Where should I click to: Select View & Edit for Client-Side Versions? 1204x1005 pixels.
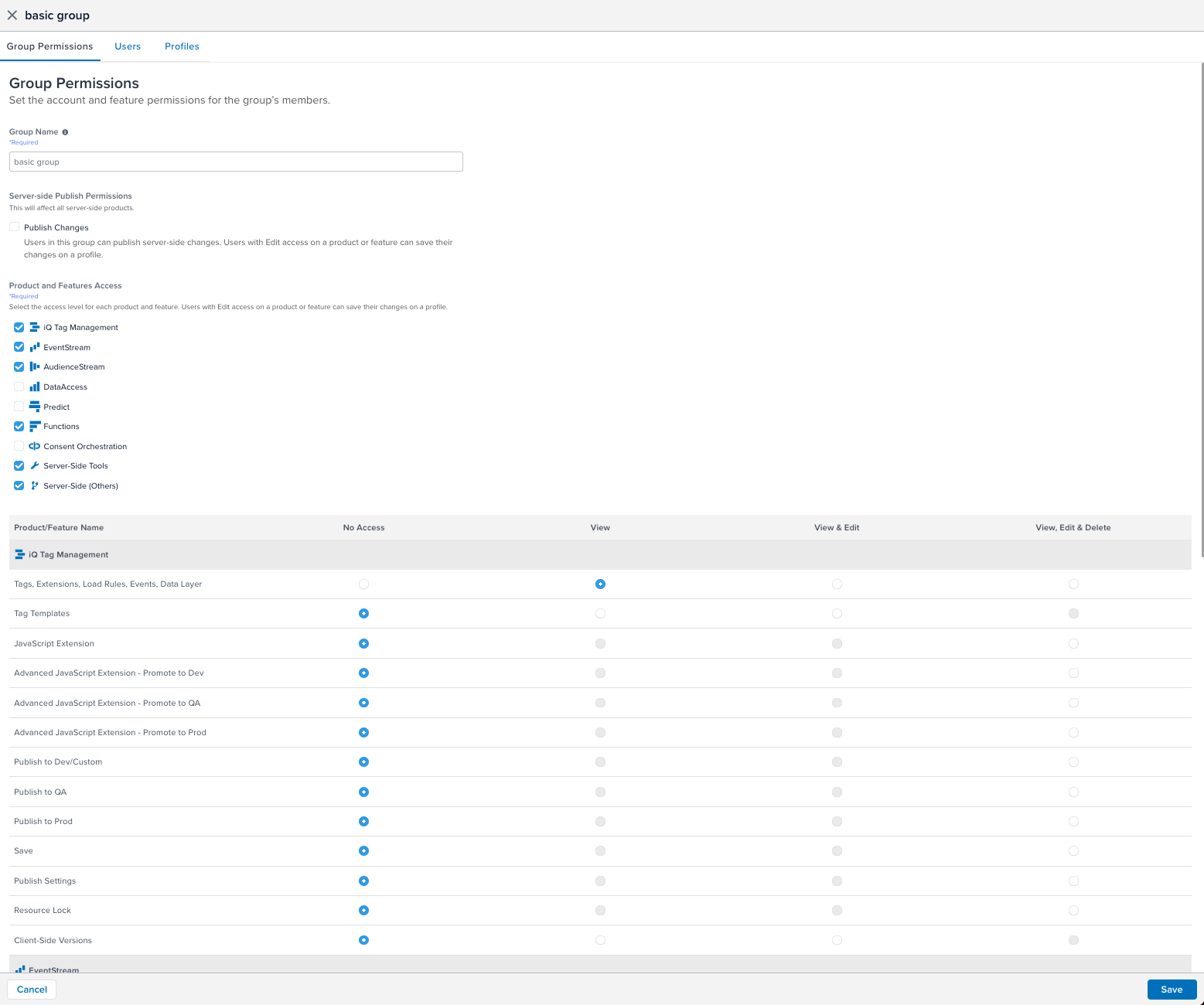pyautogui.click(x=837, y=941)
